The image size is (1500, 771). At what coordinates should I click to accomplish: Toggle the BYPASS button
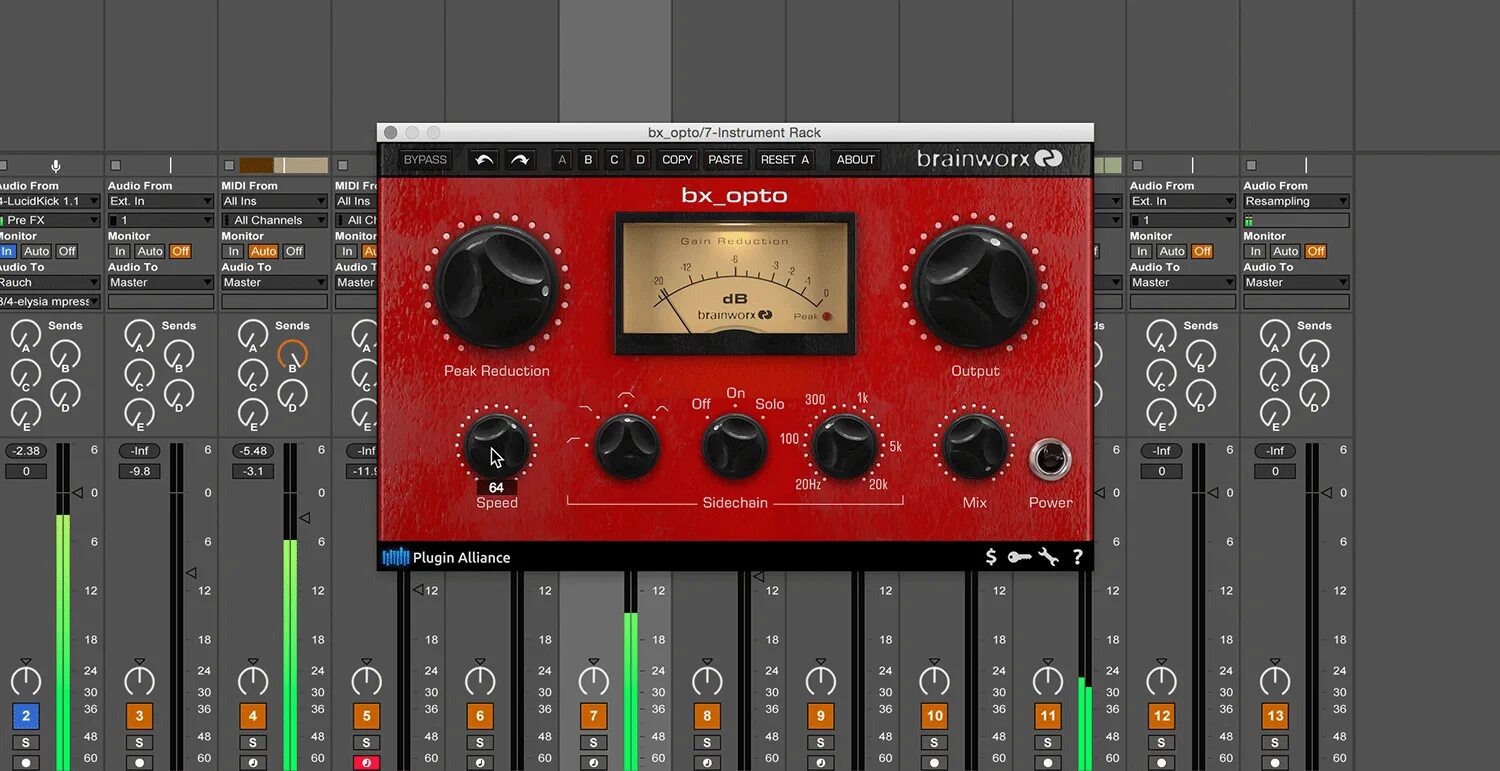click(425, 160)
